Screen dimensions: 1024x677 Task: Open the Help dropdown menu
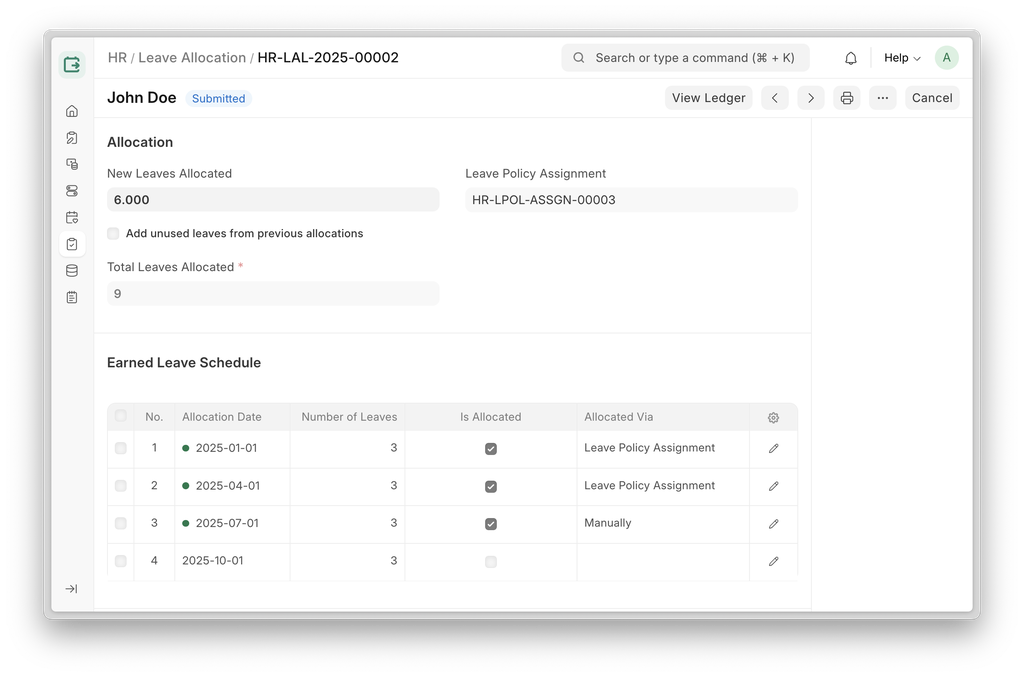(902, 58)
